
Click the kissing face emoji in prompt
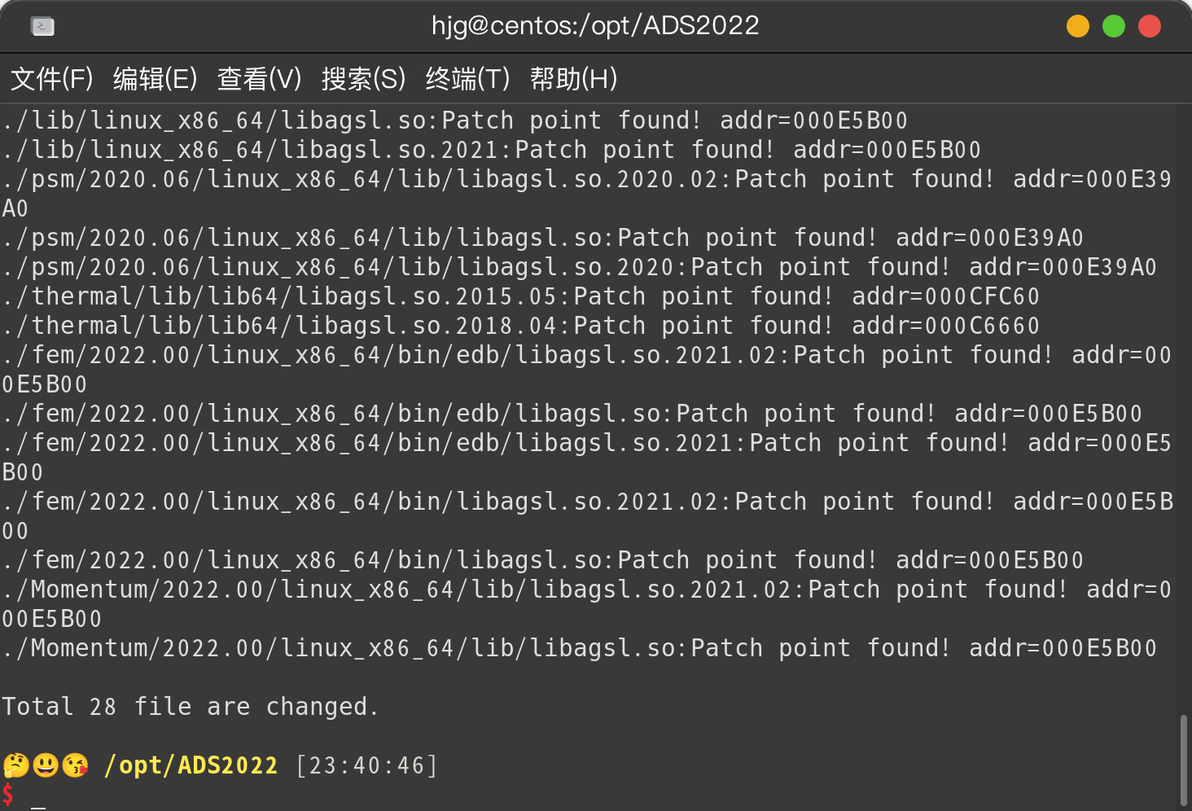(x=74, y=765)
